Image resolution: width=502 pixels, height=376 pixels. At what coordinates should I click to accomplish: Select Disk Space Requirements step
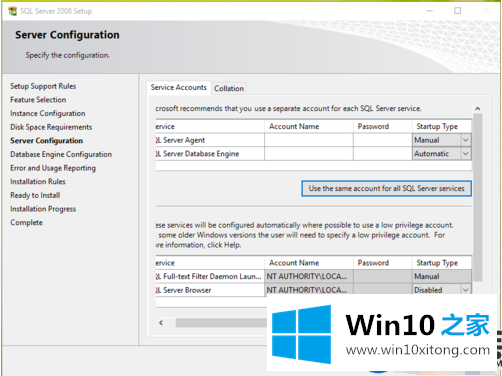pos(51,127)
